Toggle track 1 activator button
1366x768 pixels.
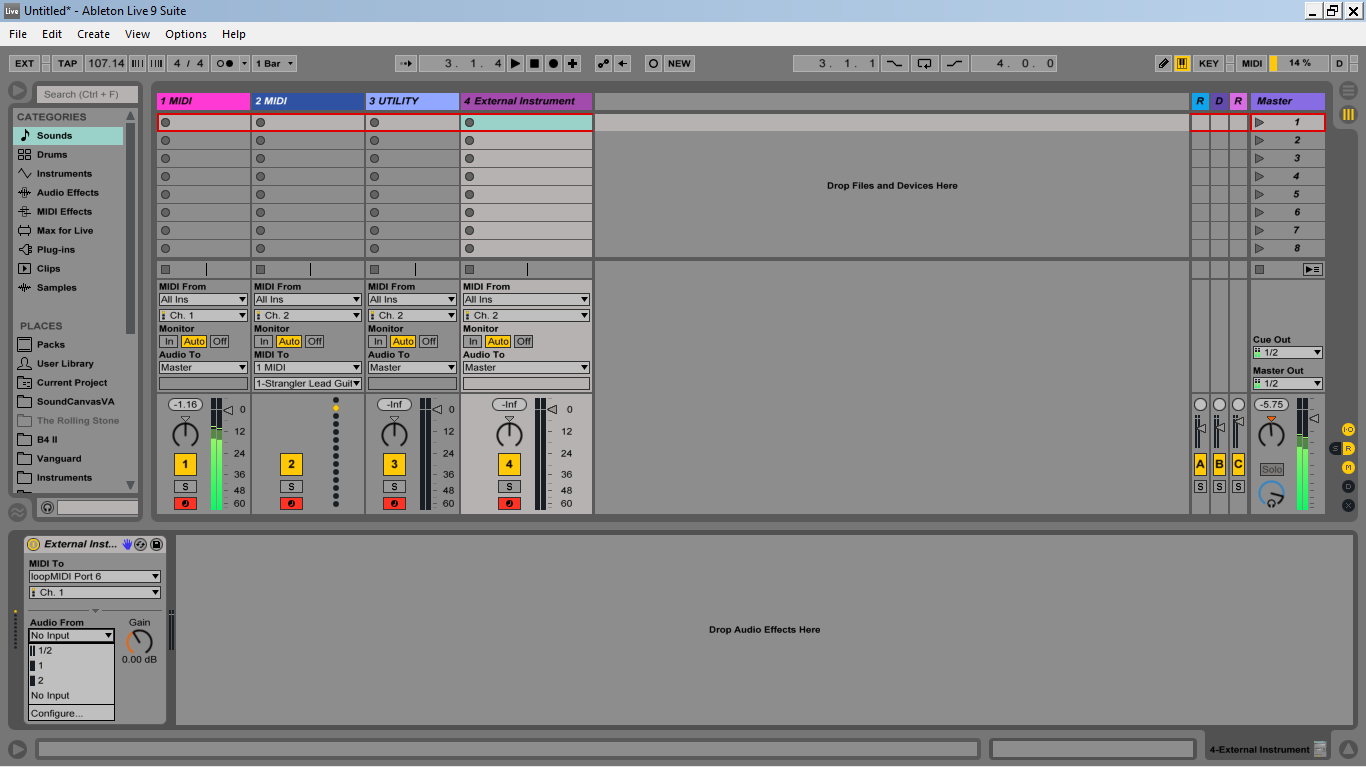[x=185, y=464]
